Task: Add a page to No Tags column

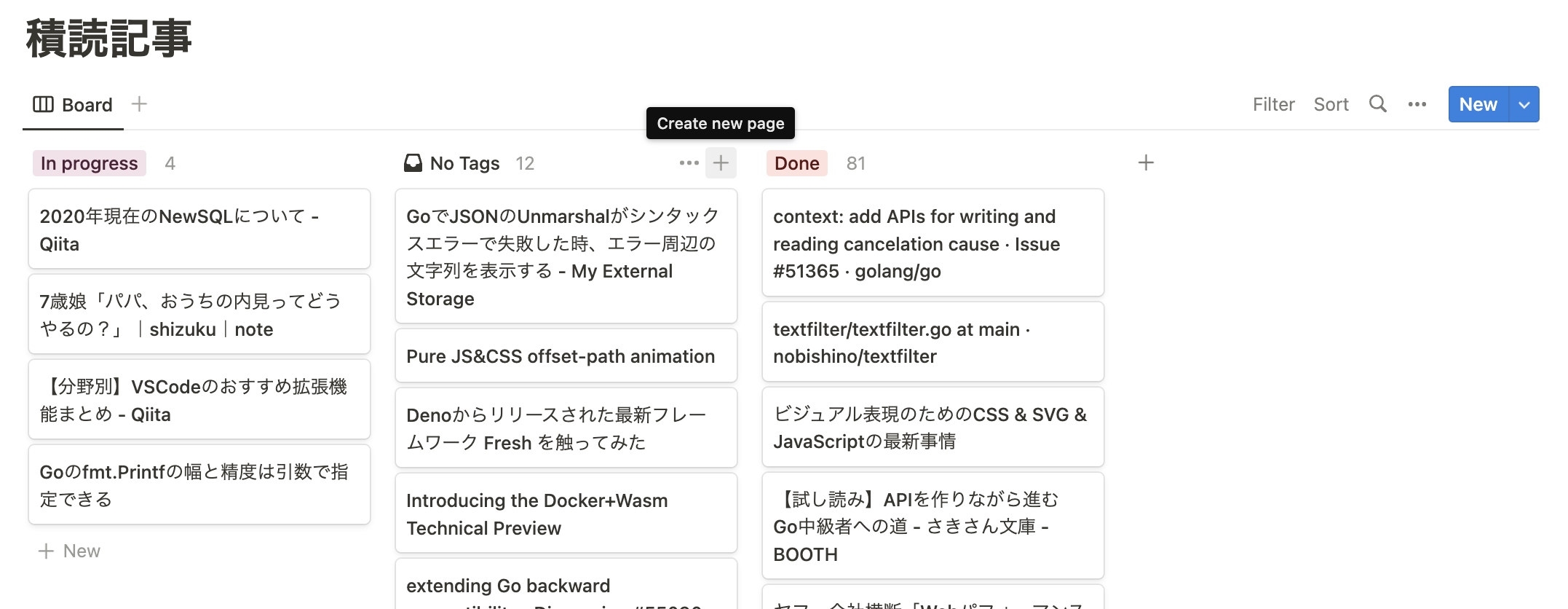Action: click(721, 162)
